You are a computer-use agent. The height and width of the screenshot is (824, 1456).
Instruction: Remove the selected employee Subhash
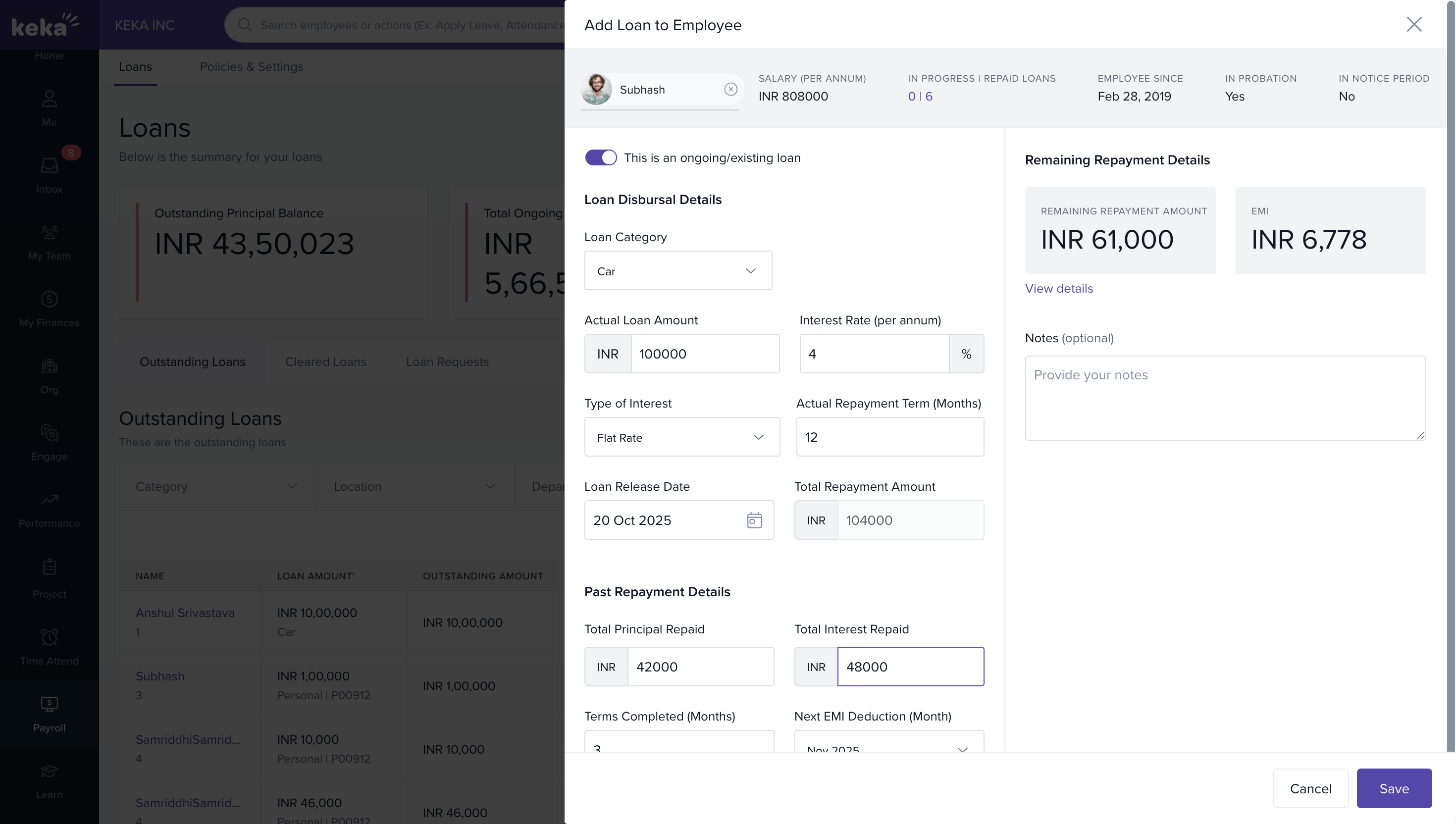(x=730, y=90)
